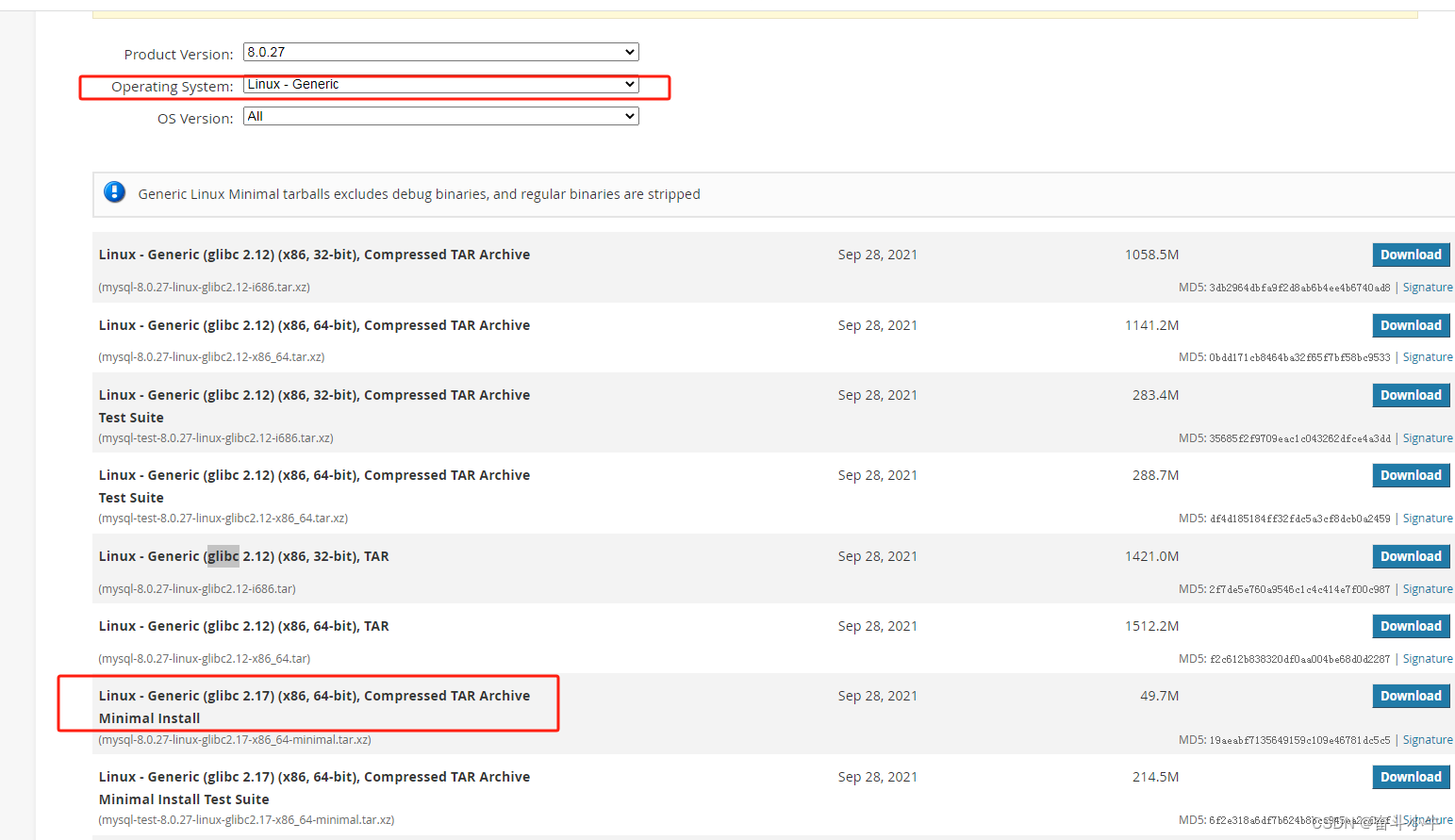Click filename (mysql-test-8.0.27-linux-glibc2.12-i686.tar.xz)
The height and width of the screenshot is (840, 1455).
click(x=216, y=438)
